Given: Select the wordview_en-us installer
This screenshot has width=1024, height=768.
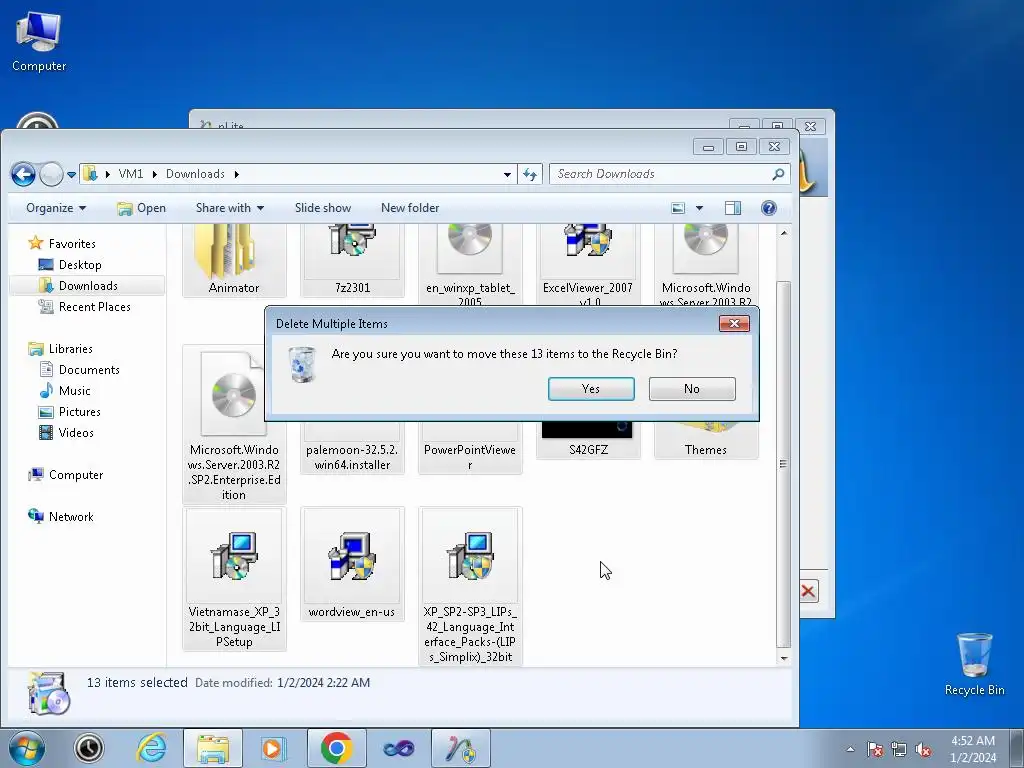Looking at the screenshot, I should [352, 564].
